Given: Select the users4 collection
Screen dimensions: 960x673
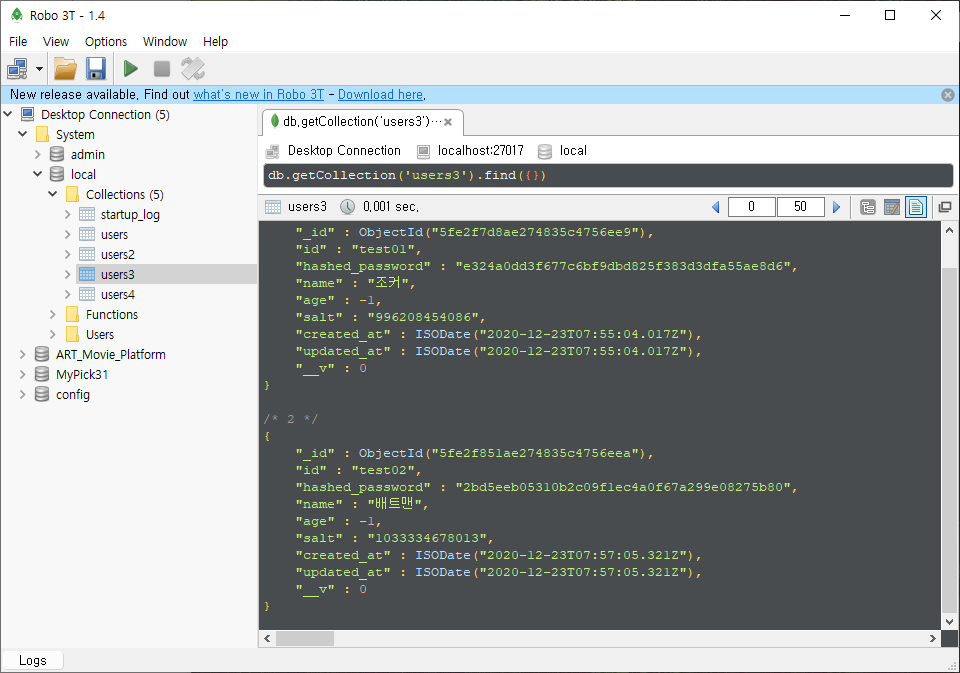Looking at the screenshot, I should (x=118, y=295).
